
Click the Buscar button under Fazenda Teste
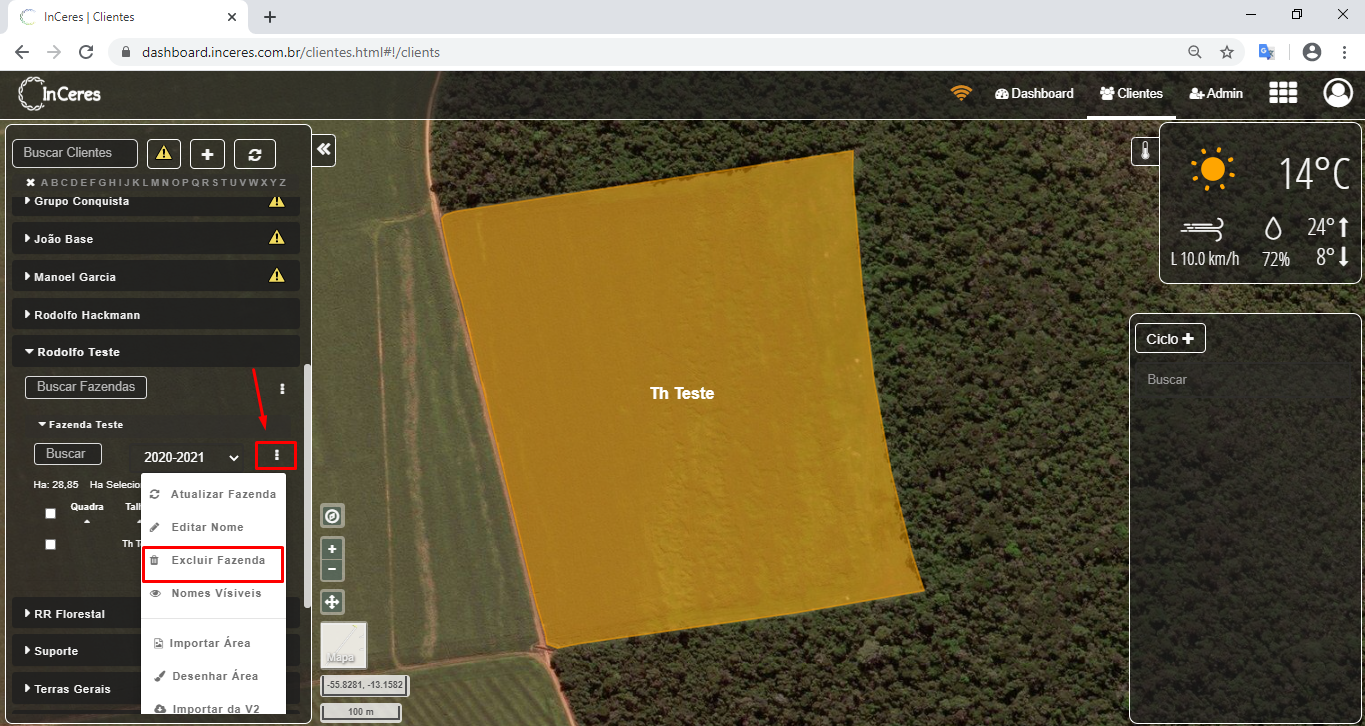click(67, 454)
